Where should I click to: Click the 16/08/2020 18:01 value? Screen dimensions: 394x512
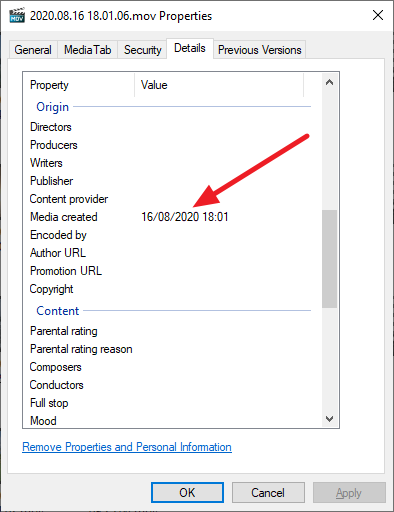185,217
